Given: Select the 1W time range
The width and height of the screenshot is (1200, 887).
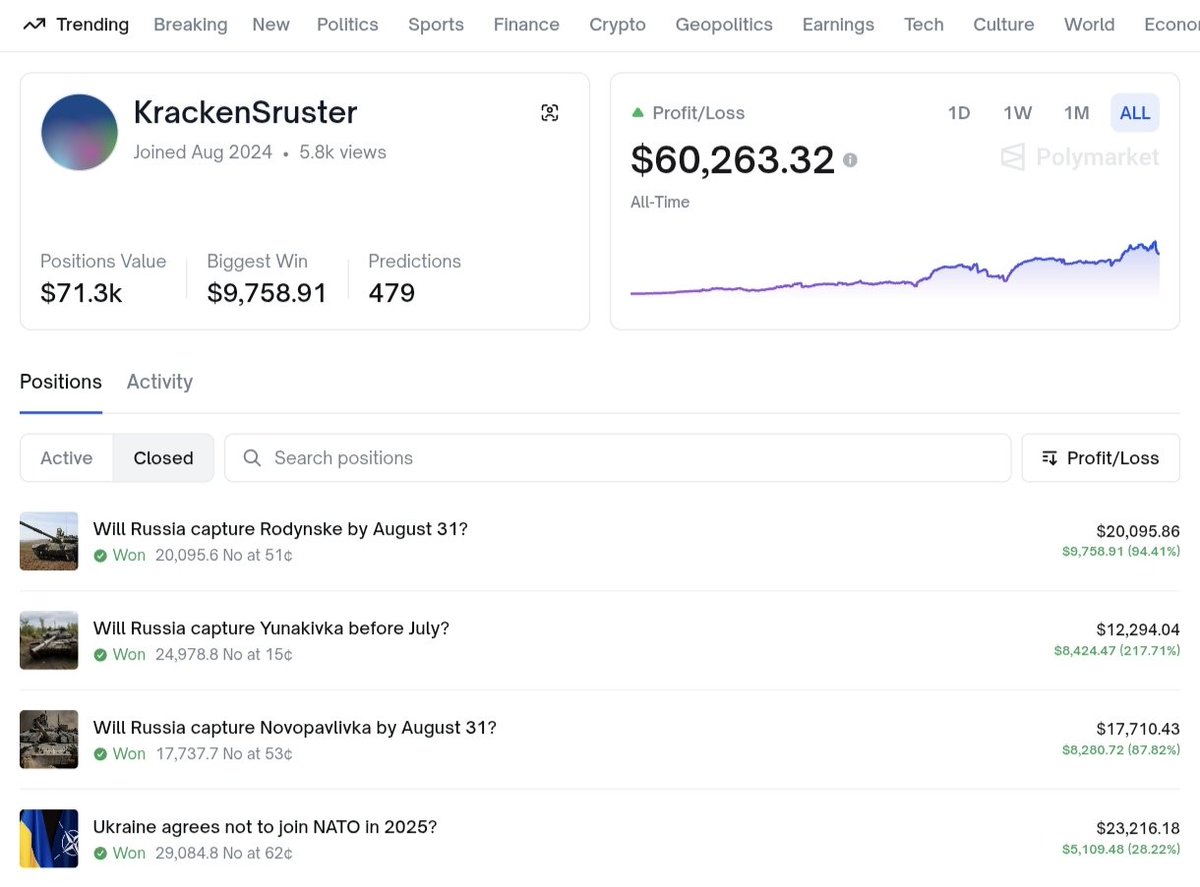Looking at the screenshot, I should coord(1018,113).
